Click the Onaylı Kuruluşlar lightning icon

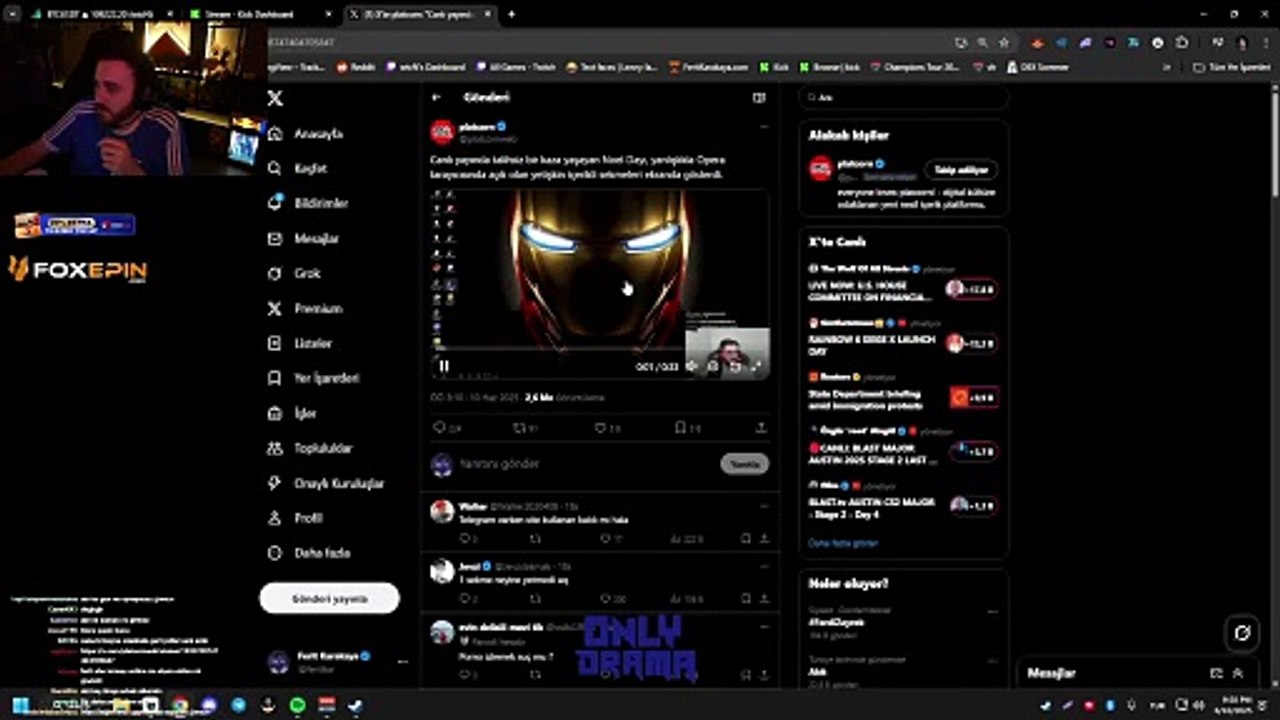pyautogui.click(x=275, y=483)
